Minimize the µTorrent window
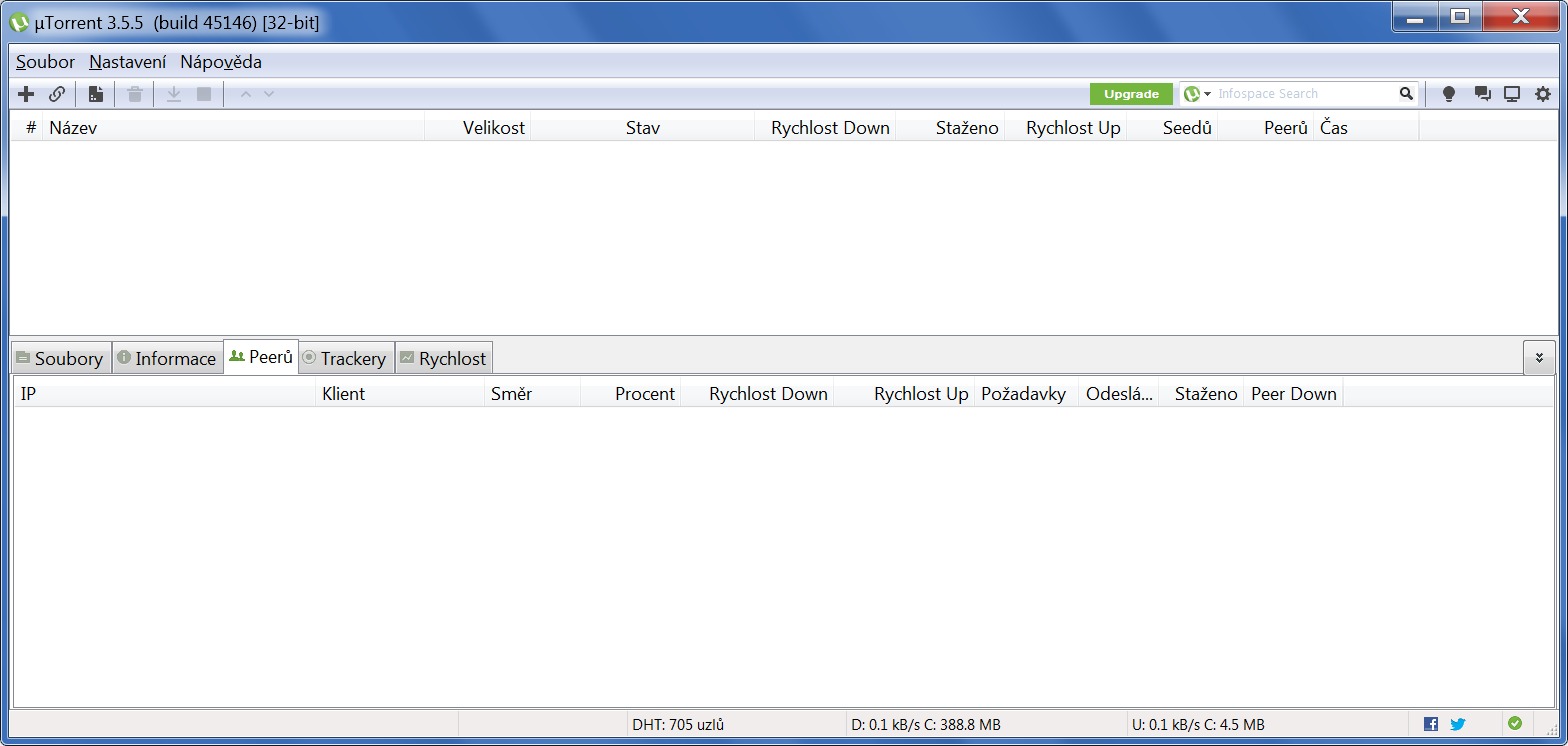 click(1415, 17)
